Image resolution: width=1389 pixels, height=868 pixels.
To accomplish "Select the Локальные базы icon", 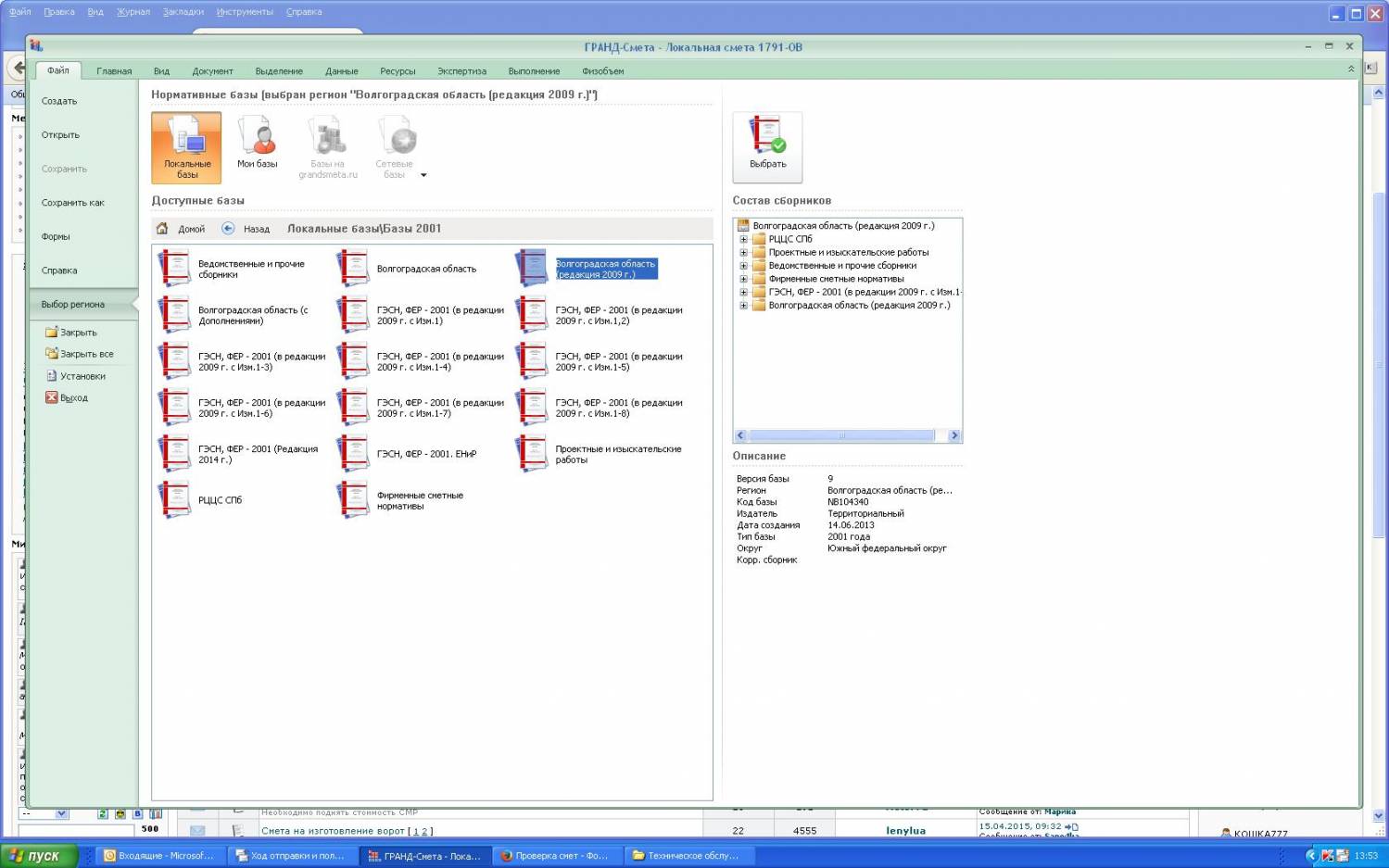I will tap(186, 139).
